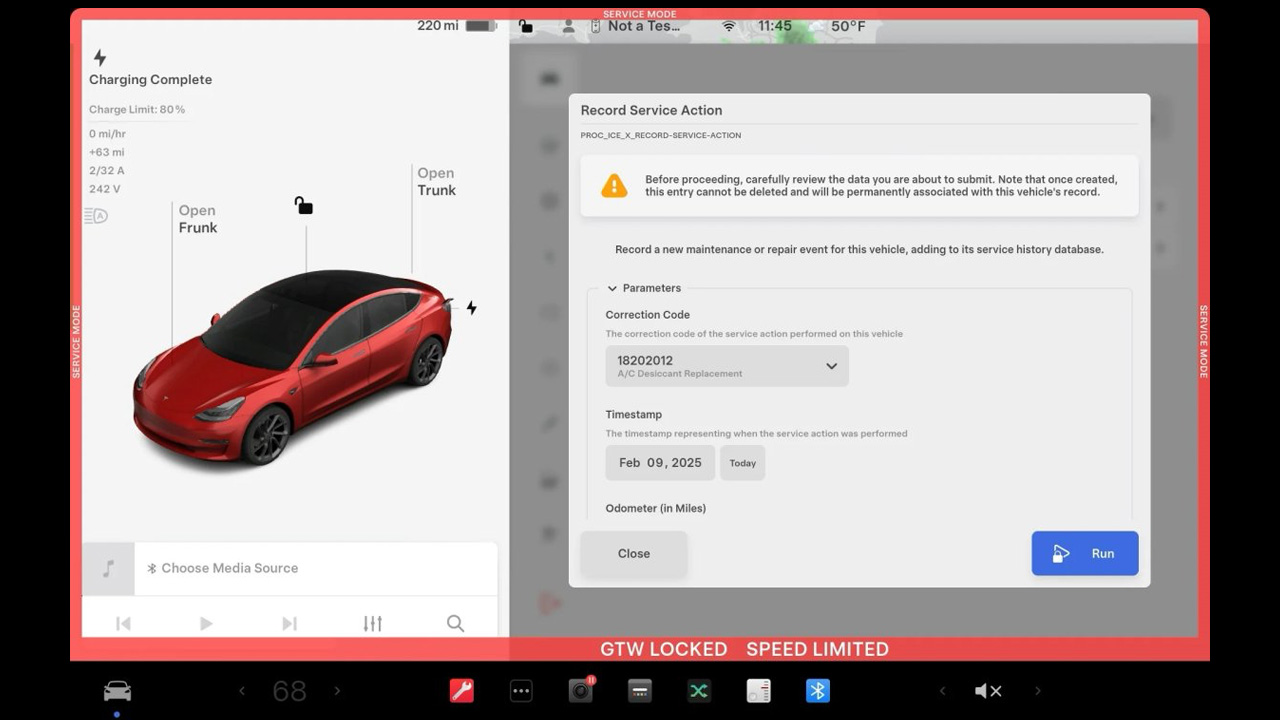Tap the PROC_ICE_X_RECORD-SERVICE-ACTION identifier

[661, 135]
